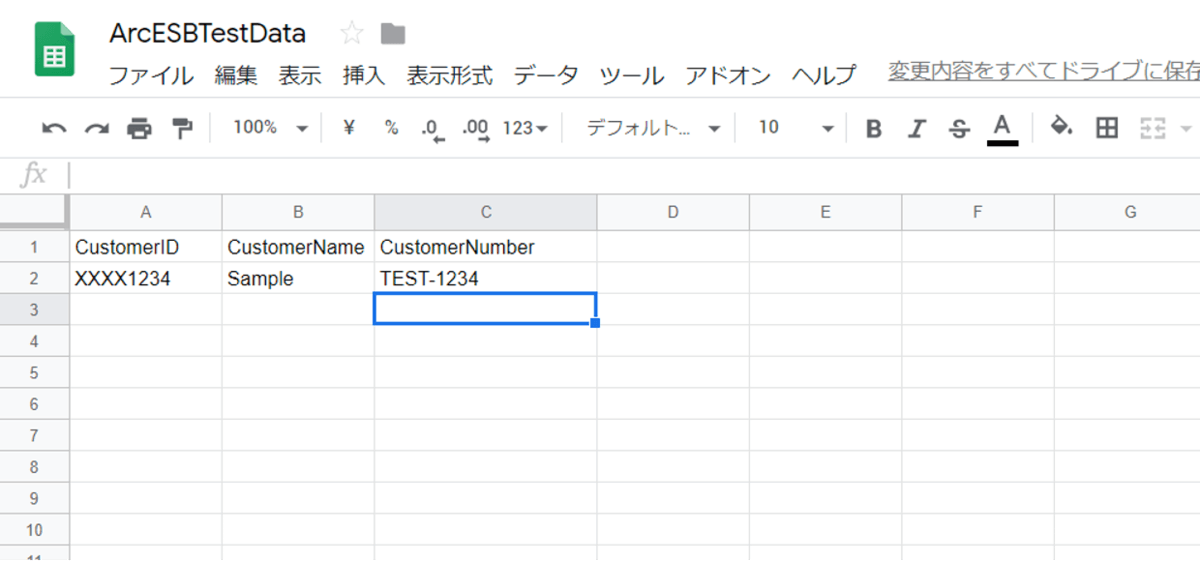Toggle bold formatting
The height and width of the screenshot is (561, 1200).
pyautogui.click(x=874, y=128)
